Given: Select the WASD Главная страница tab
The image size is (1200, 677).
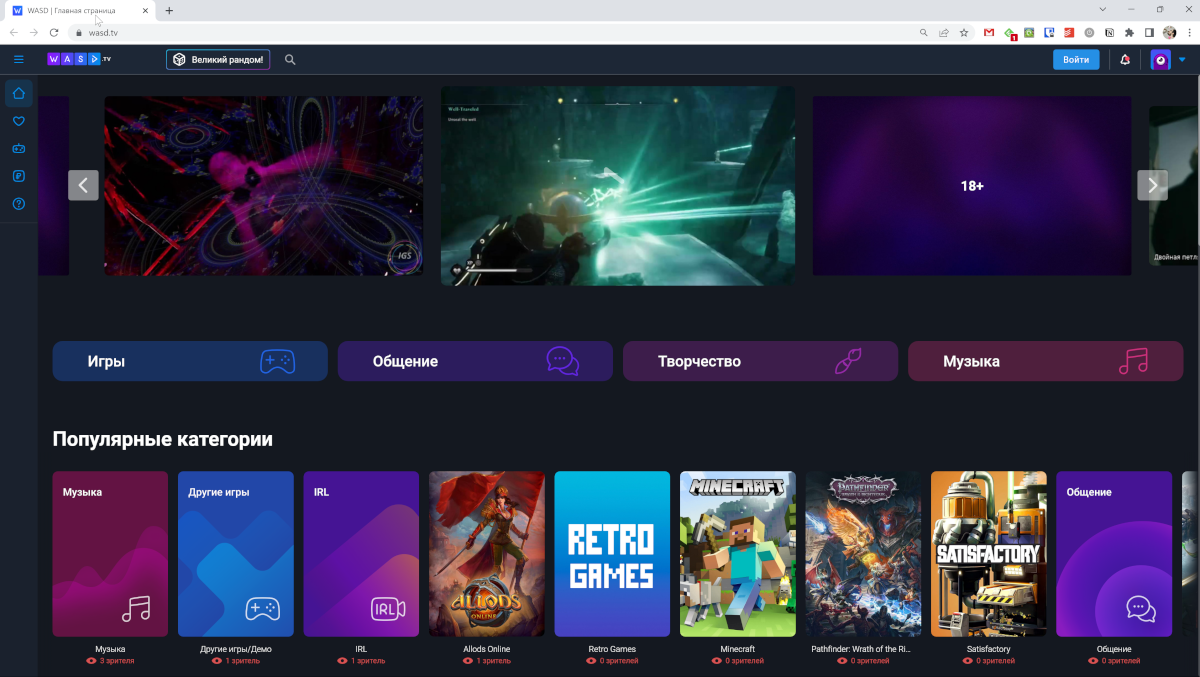Looking at the screenshot, I should point(81,10).
